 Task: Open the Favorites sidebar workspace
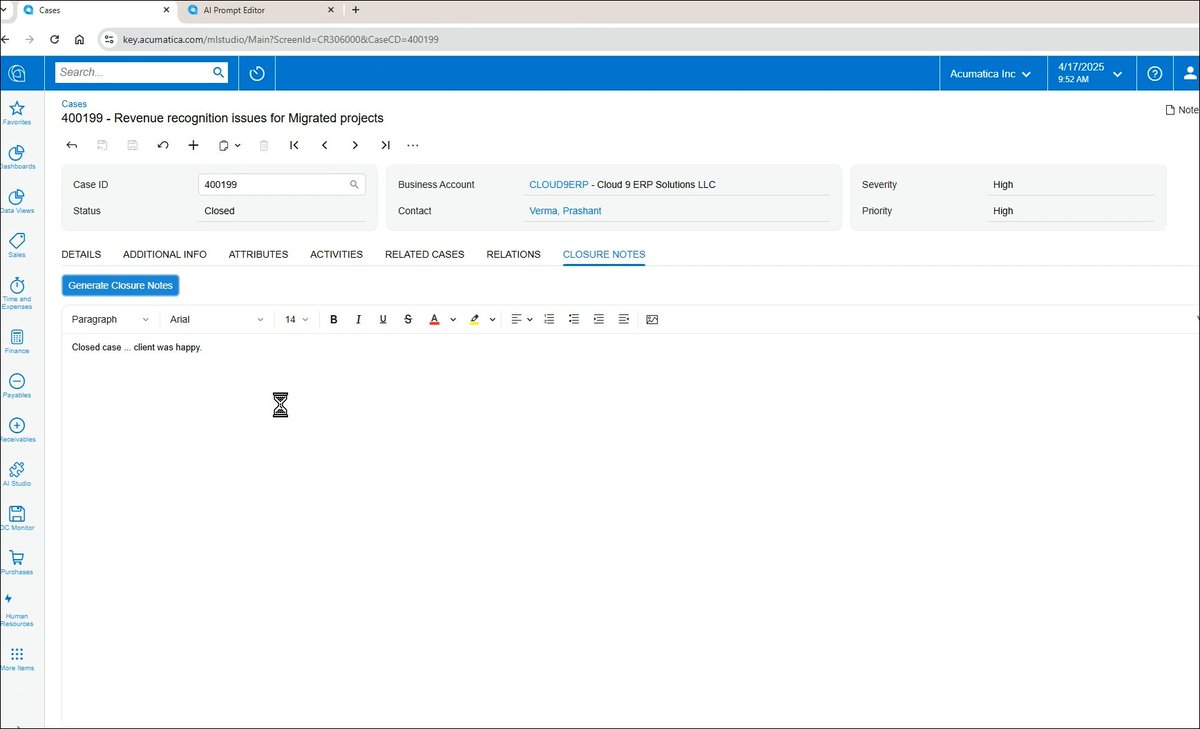[16, 112]
